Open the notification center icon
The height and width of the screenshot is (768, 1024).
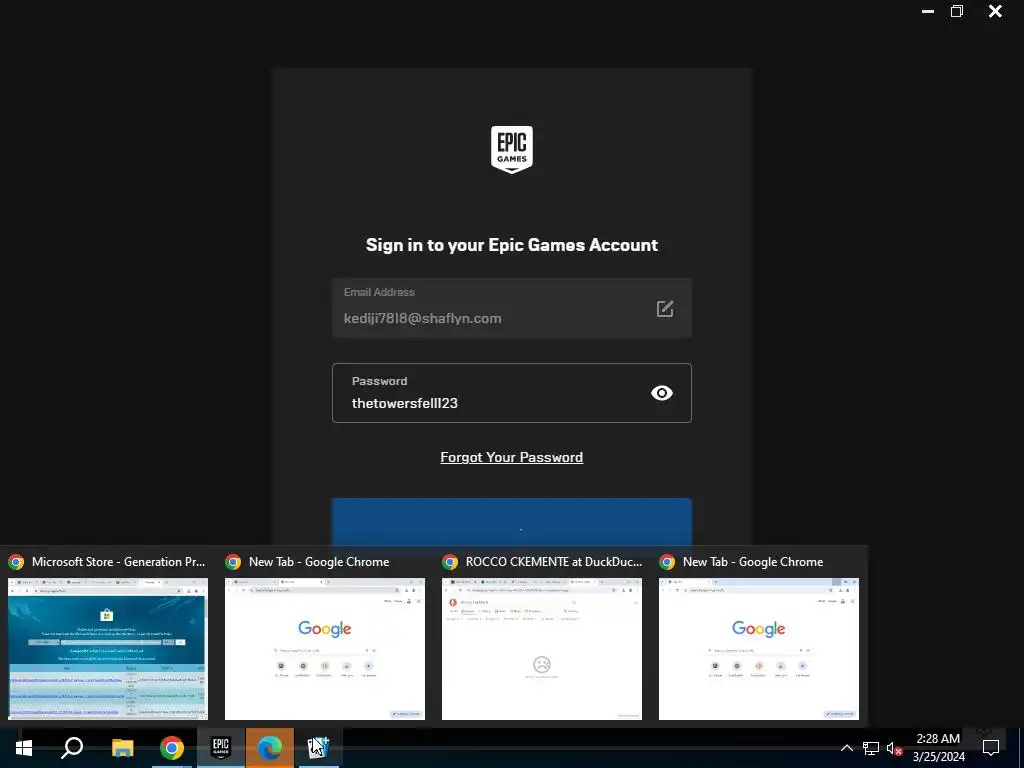pyautogui.click(x=991, y=748)
